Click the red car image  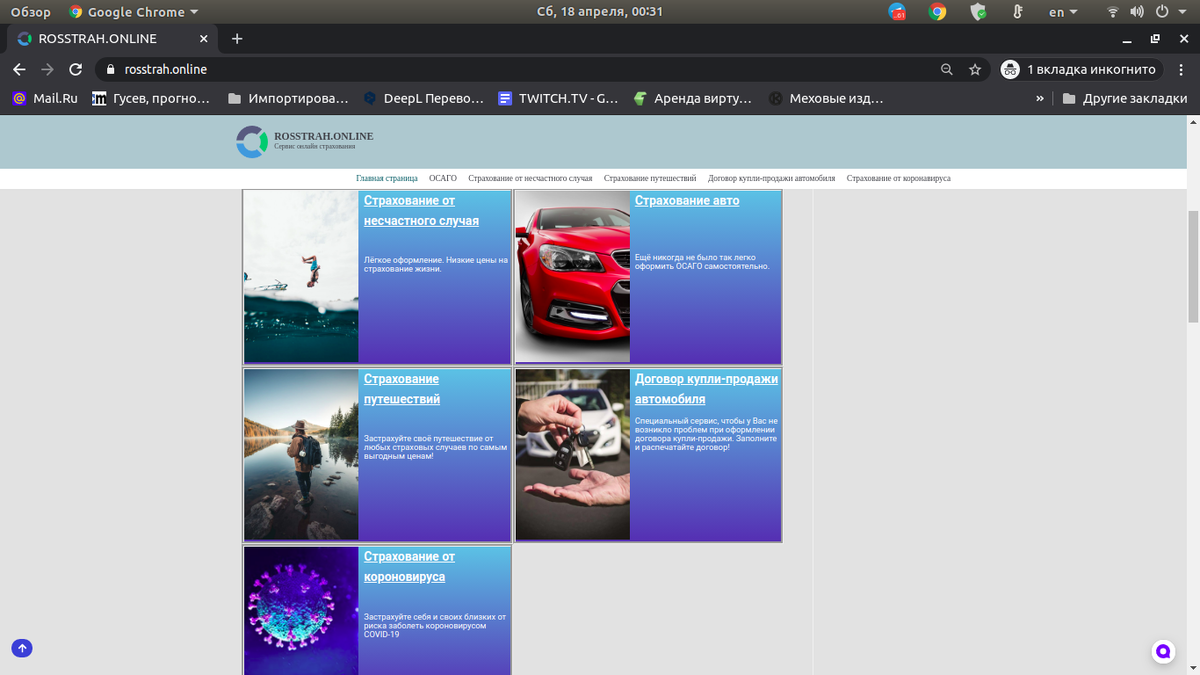(573, 277)
